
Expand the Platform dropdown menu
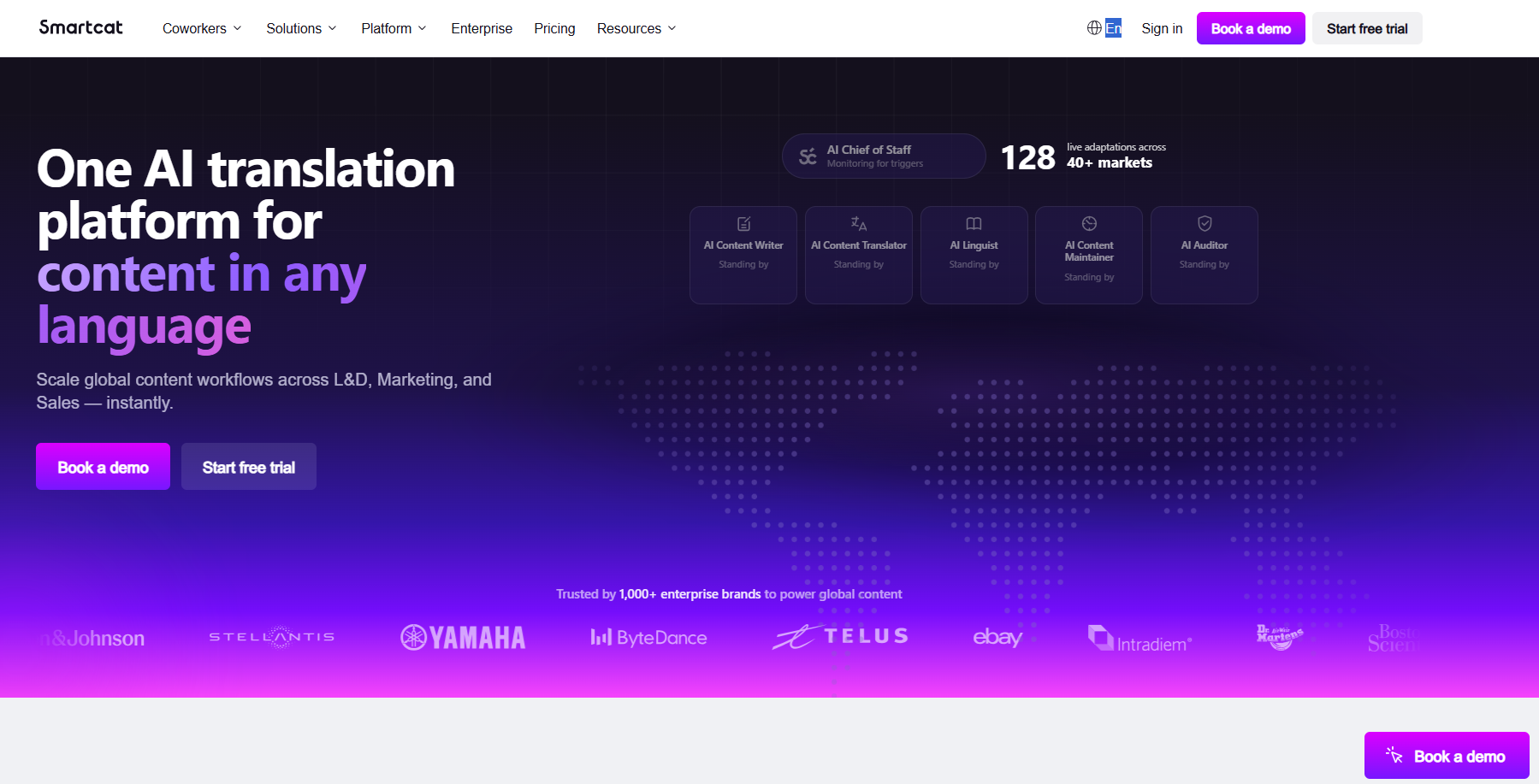394,28
